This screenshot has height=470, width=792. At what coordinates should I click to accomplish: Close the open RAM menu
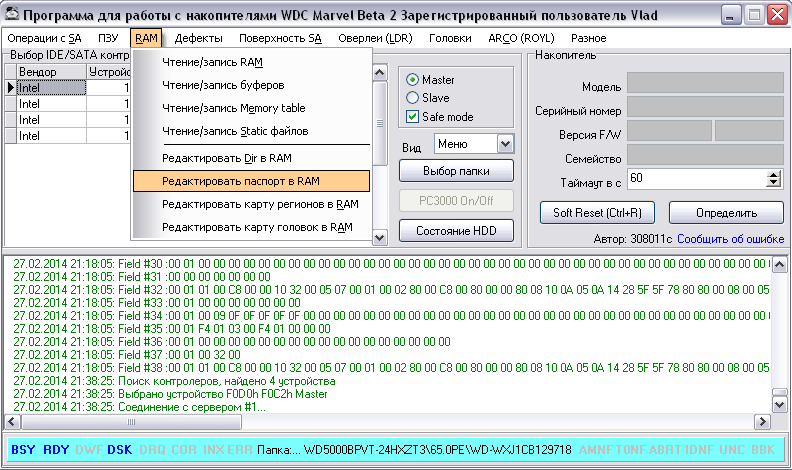146,38
